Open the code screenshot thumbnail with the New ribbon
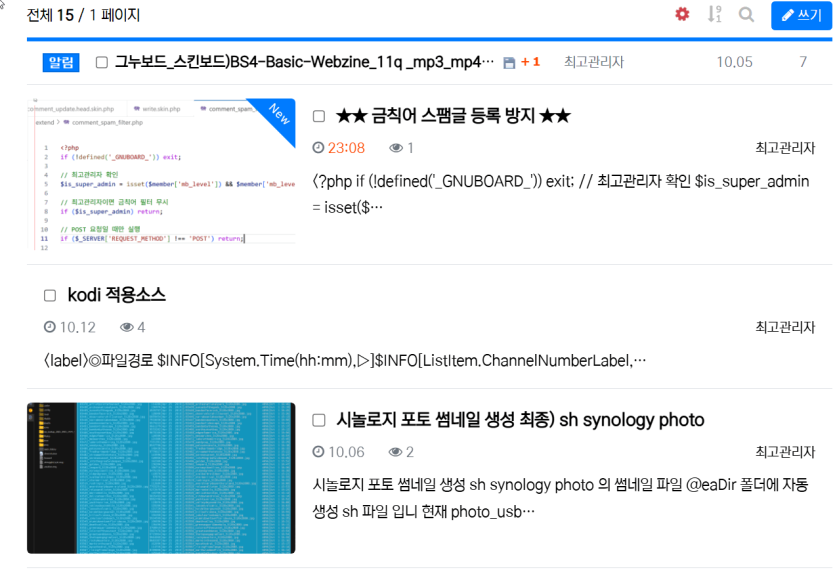Image resolution: width=835 pixels, height=574 pixels. (161, 174)
